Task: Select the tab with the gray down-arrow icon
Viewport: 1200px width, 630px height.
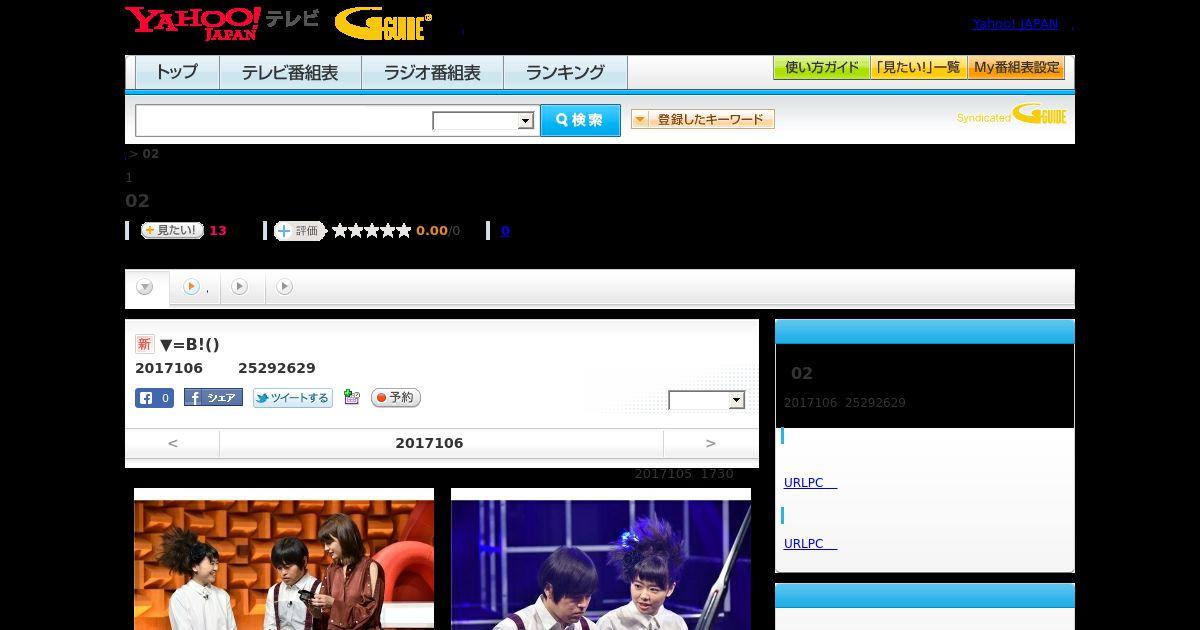Action: pos(146,288)
